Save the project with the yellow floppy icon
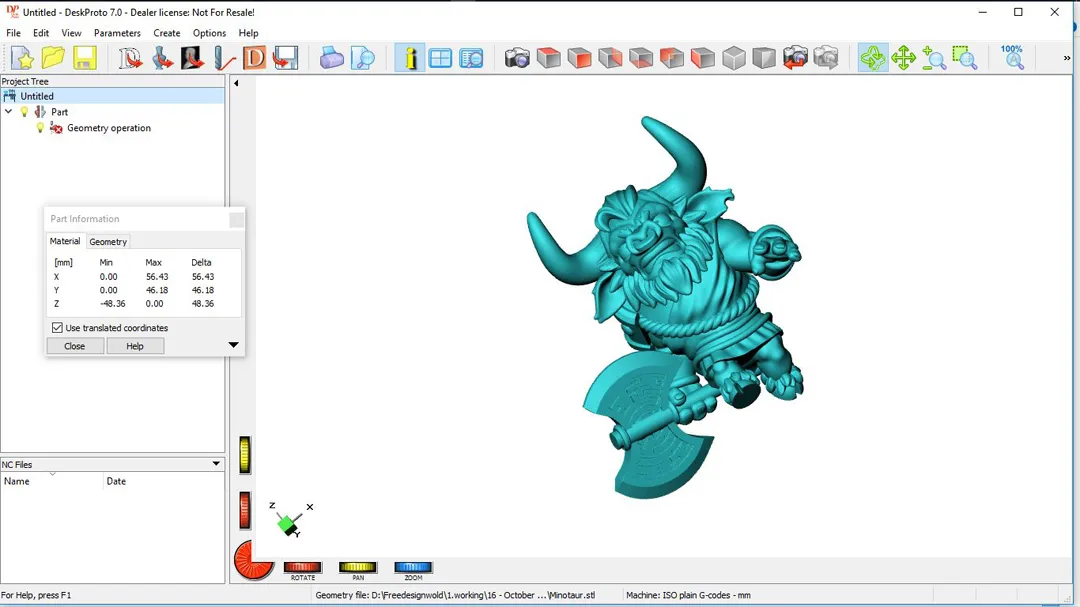Screen dimensions: 1080x607 click(85, 58)
